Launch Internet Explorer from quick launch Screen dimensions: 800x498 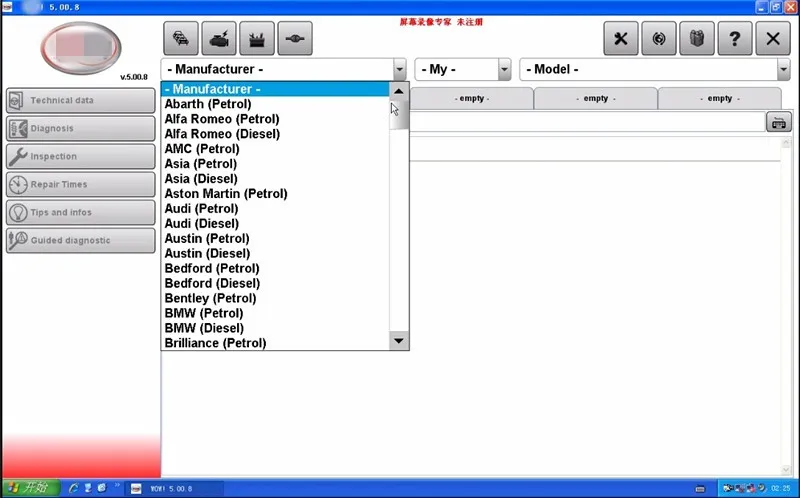[x=74, y=488]
